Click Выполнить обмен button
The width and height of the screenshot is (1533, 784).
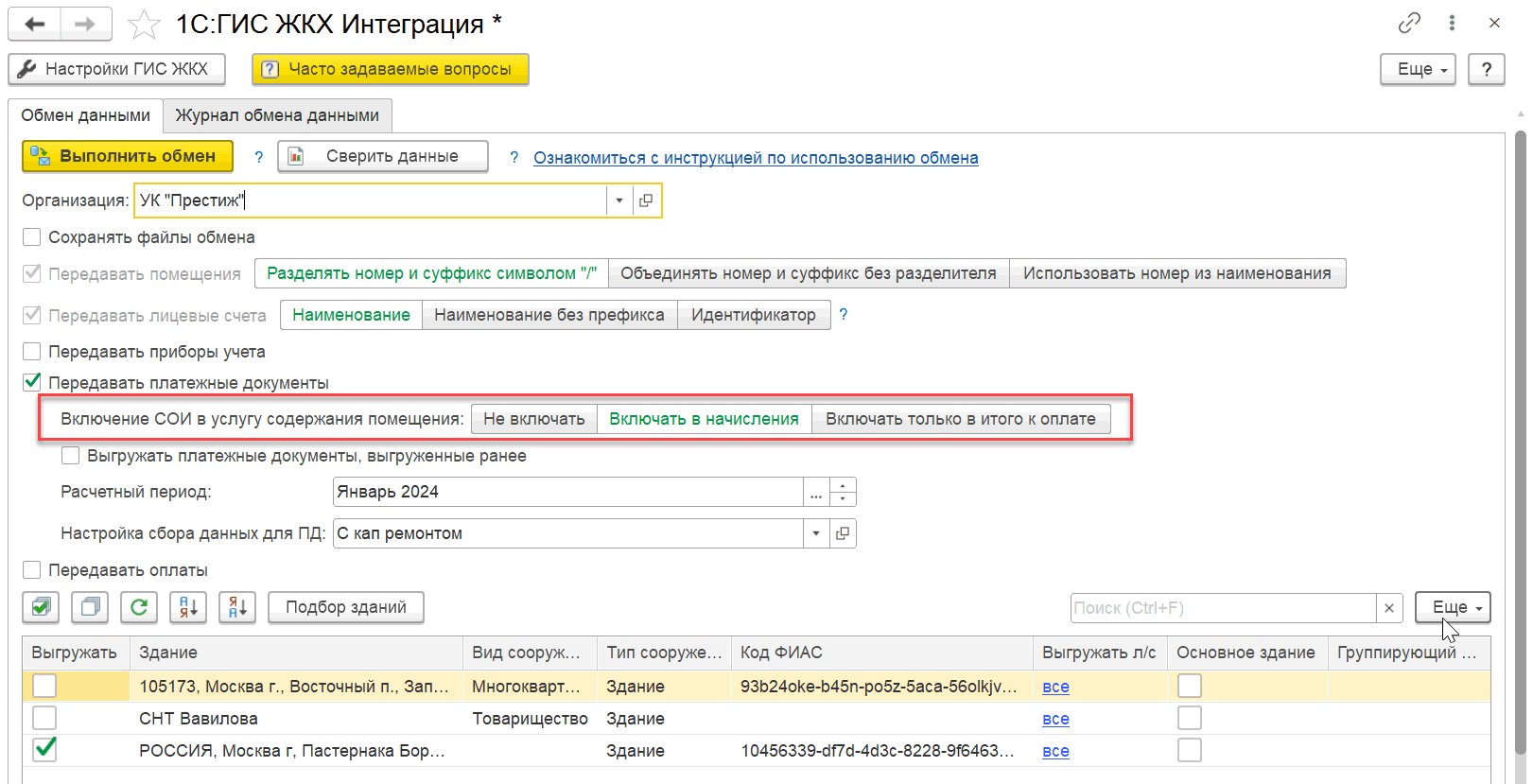coord(128,156)
